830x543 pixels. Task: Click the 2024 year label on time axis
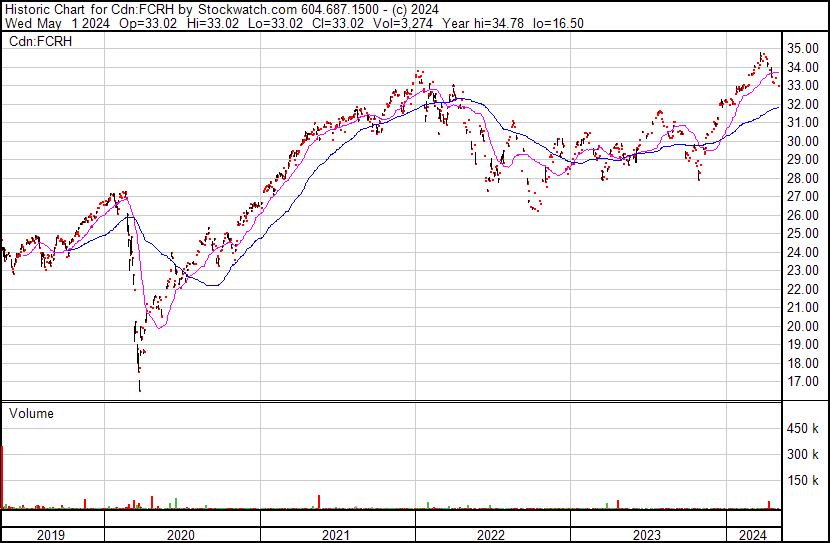pyautogui.click(x=753, y=535)
